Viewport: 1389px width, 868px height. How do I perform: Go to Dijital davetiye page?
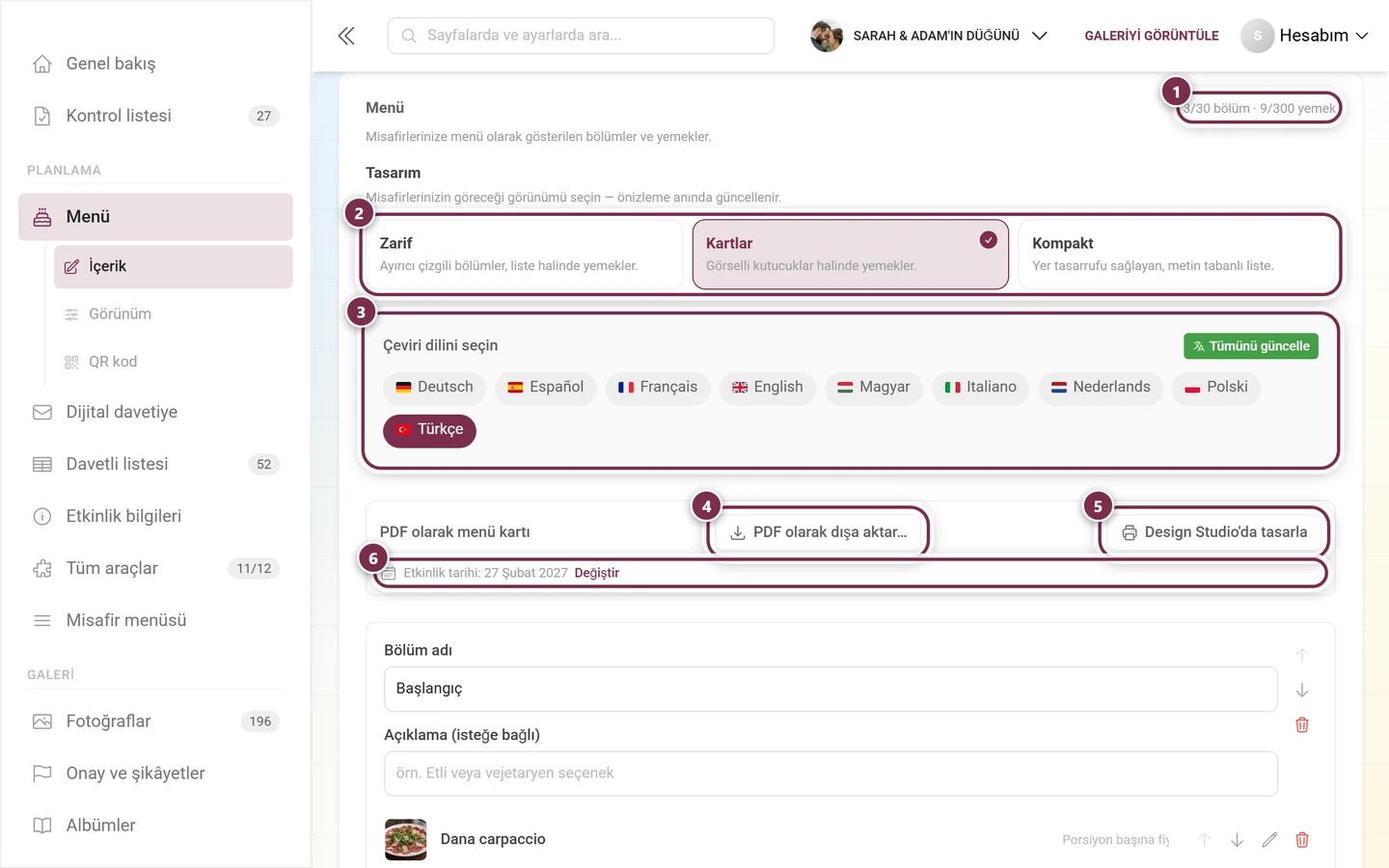tap(155, 412)
